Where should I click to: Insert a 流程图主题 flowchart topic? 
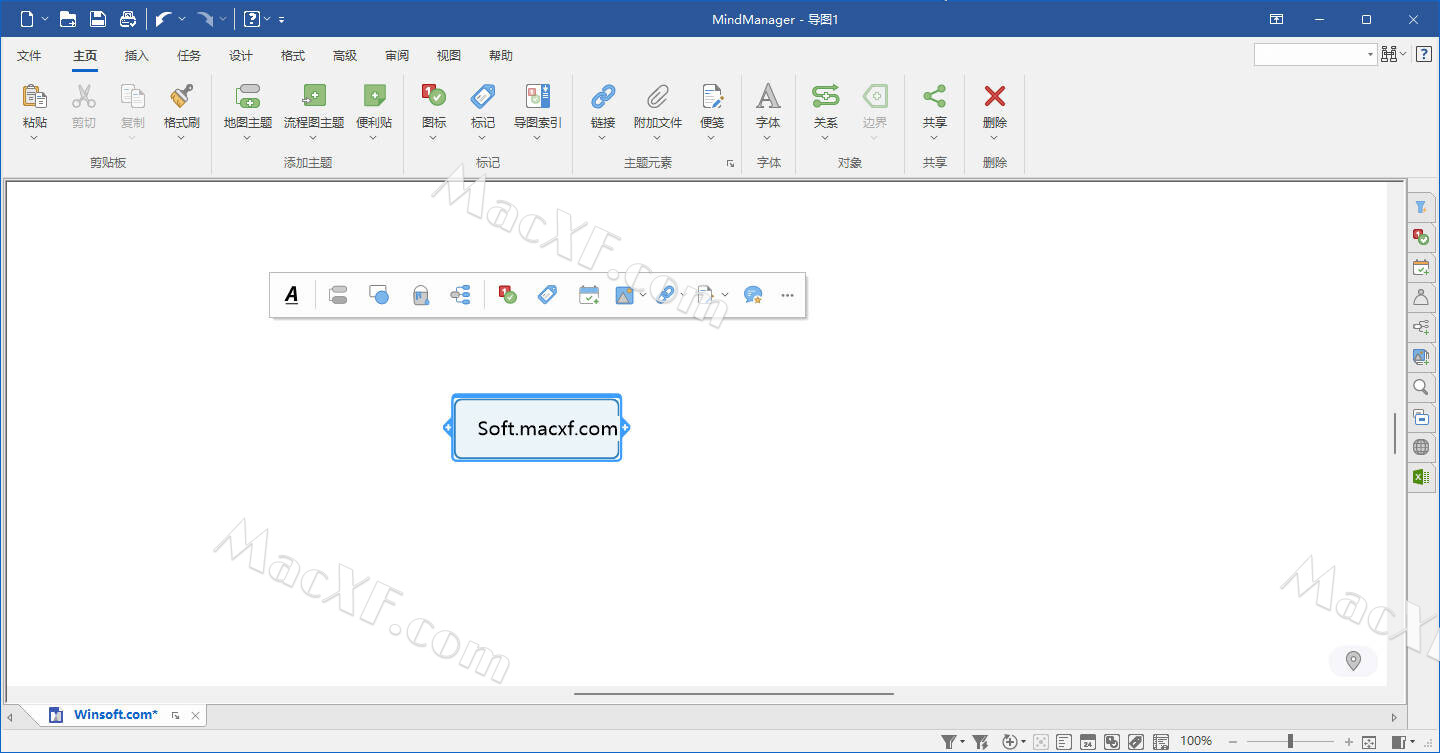coord(314,107)
